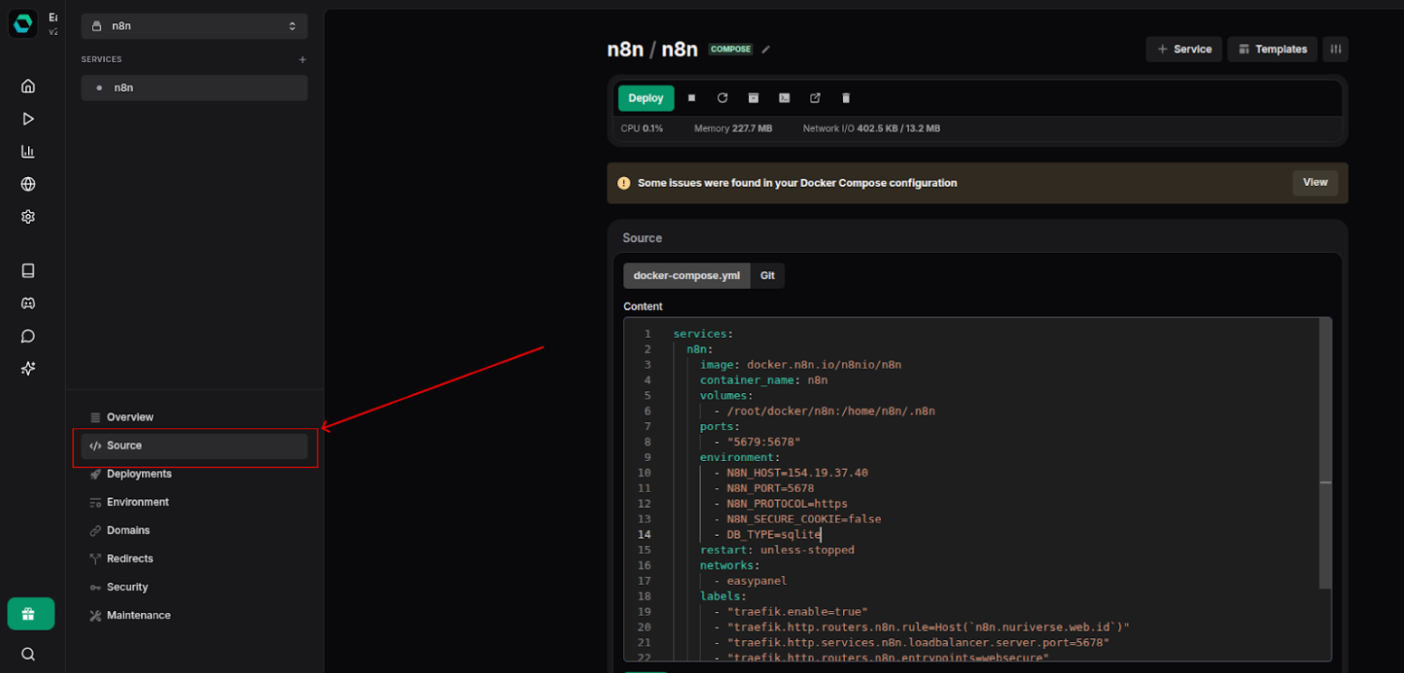This screenshot has width=1404, height=673.
Task: Click the 'image: docker.n8n.io/n8nio/n8n' line
Action: coord(800,365)
